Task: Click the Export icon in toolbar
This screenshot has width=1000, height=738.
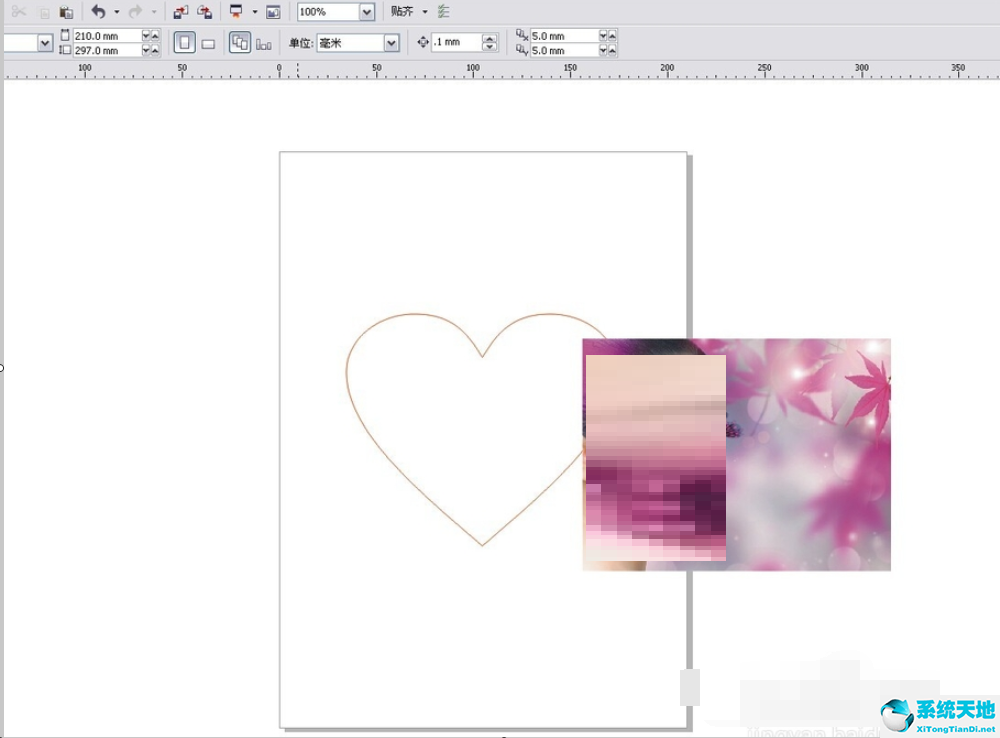Action: (x=204, y=12)
